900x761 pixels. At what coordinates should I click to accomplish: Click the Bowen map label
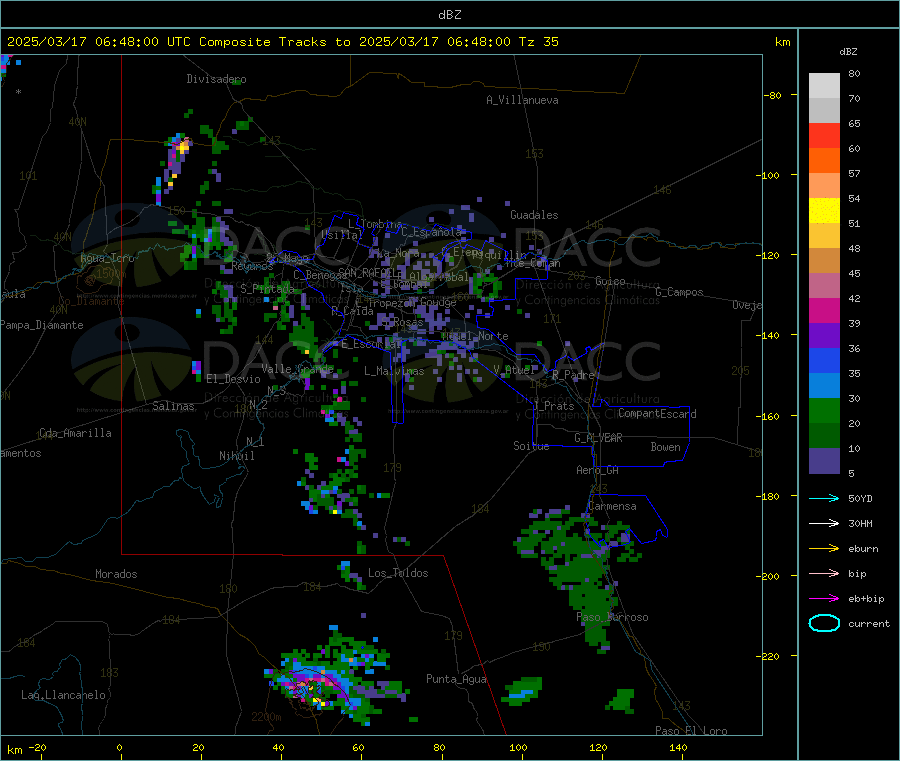tap(665, 447)
